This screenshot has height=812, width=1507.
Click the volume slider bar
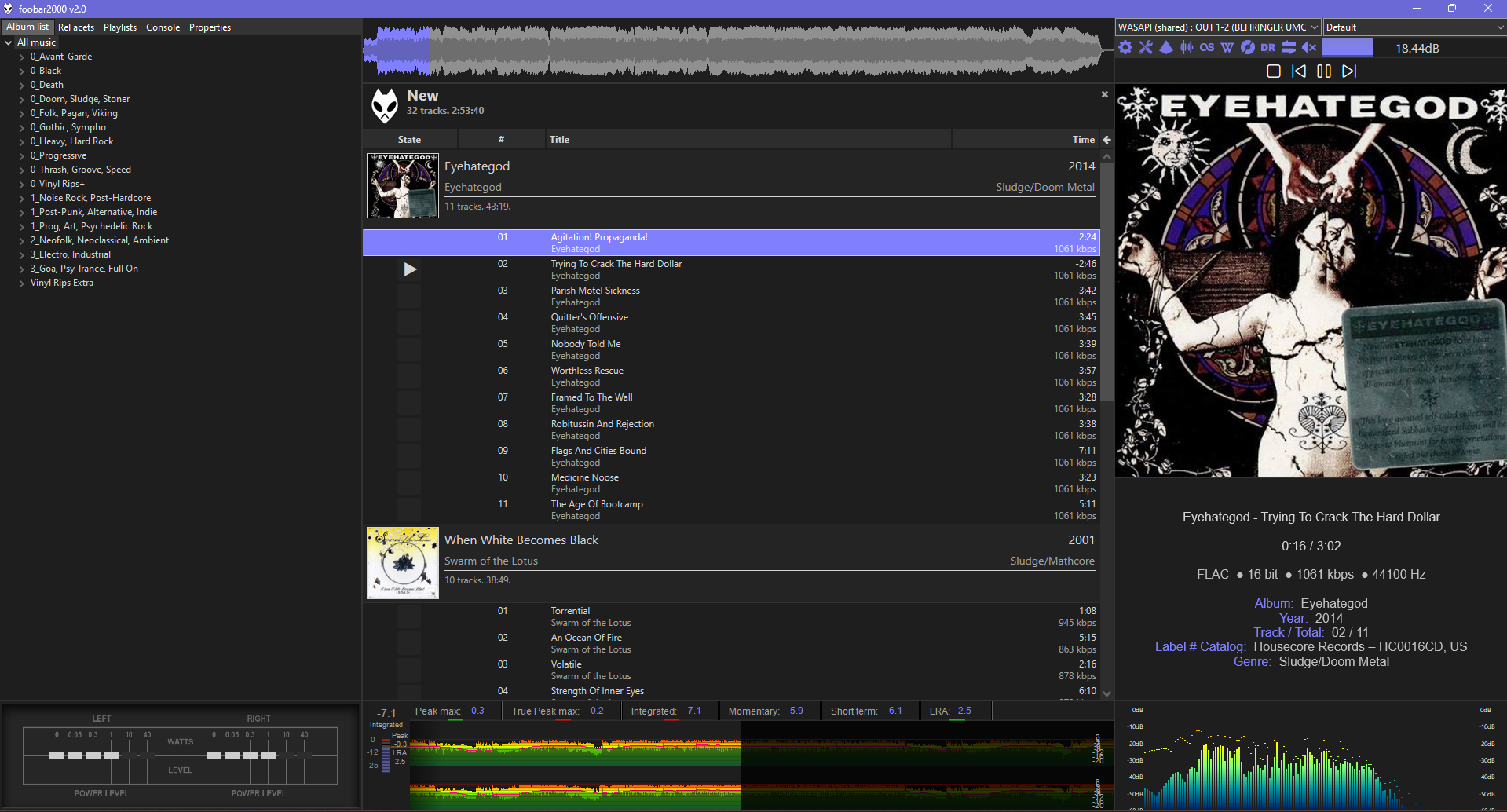1348,48
